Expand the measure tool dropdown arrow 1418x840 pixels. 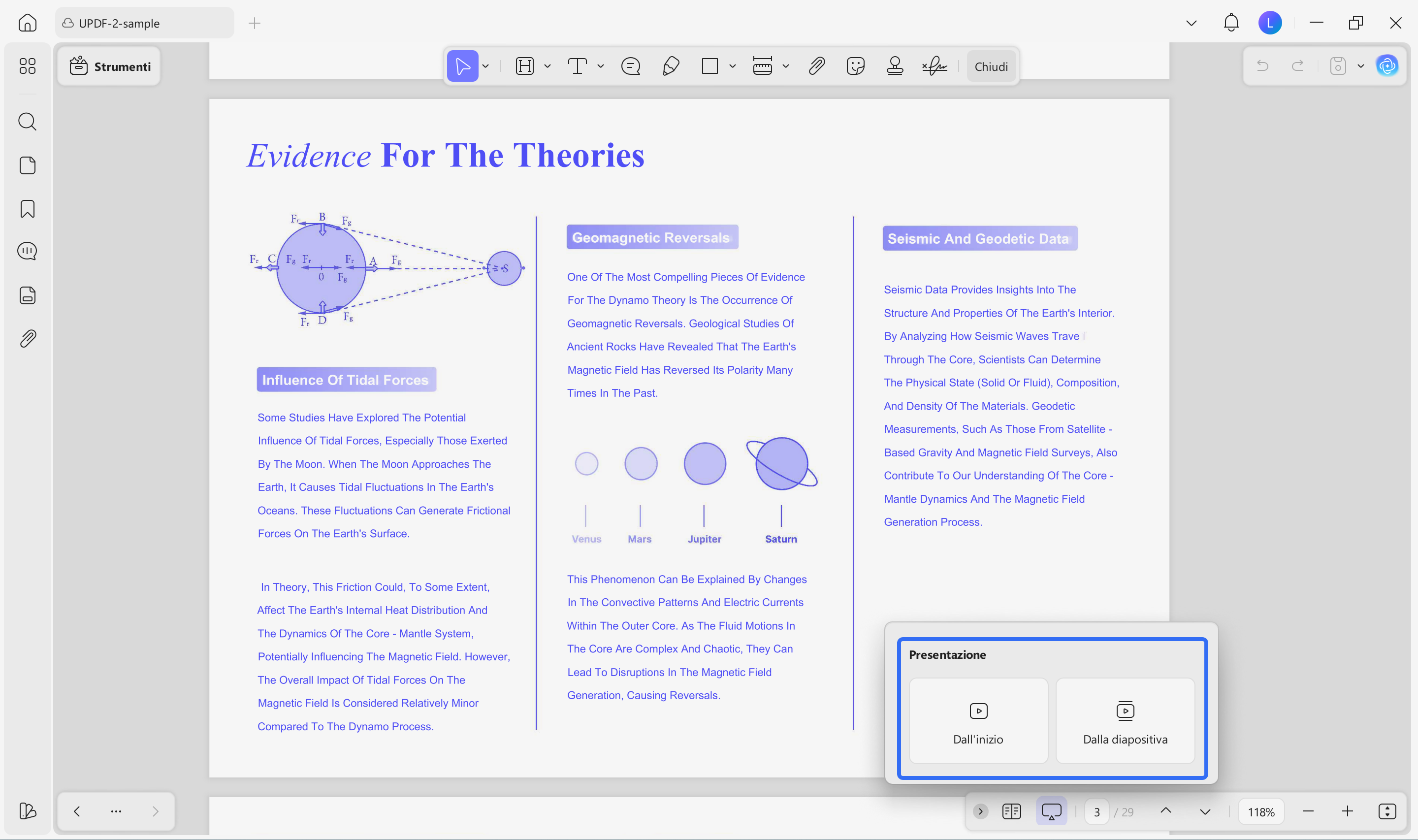[785, 66]
